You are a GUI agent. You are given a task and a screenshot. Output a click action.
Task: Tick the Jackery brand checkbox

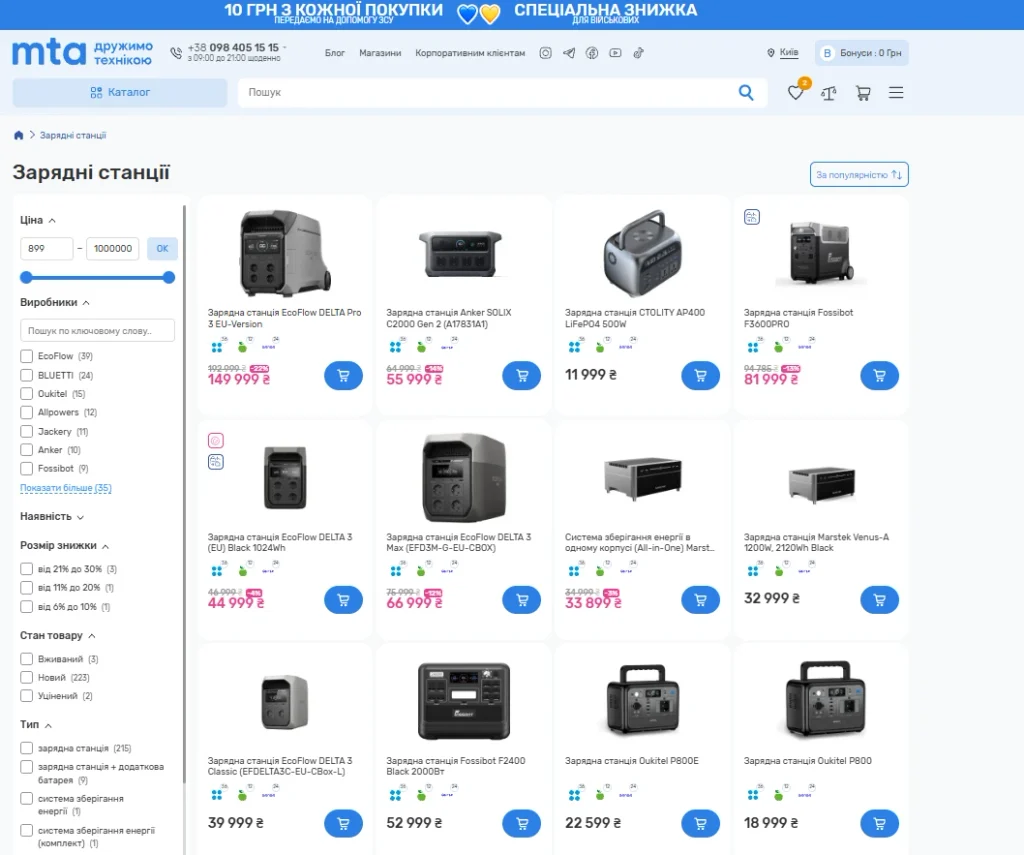coord(27,431)
